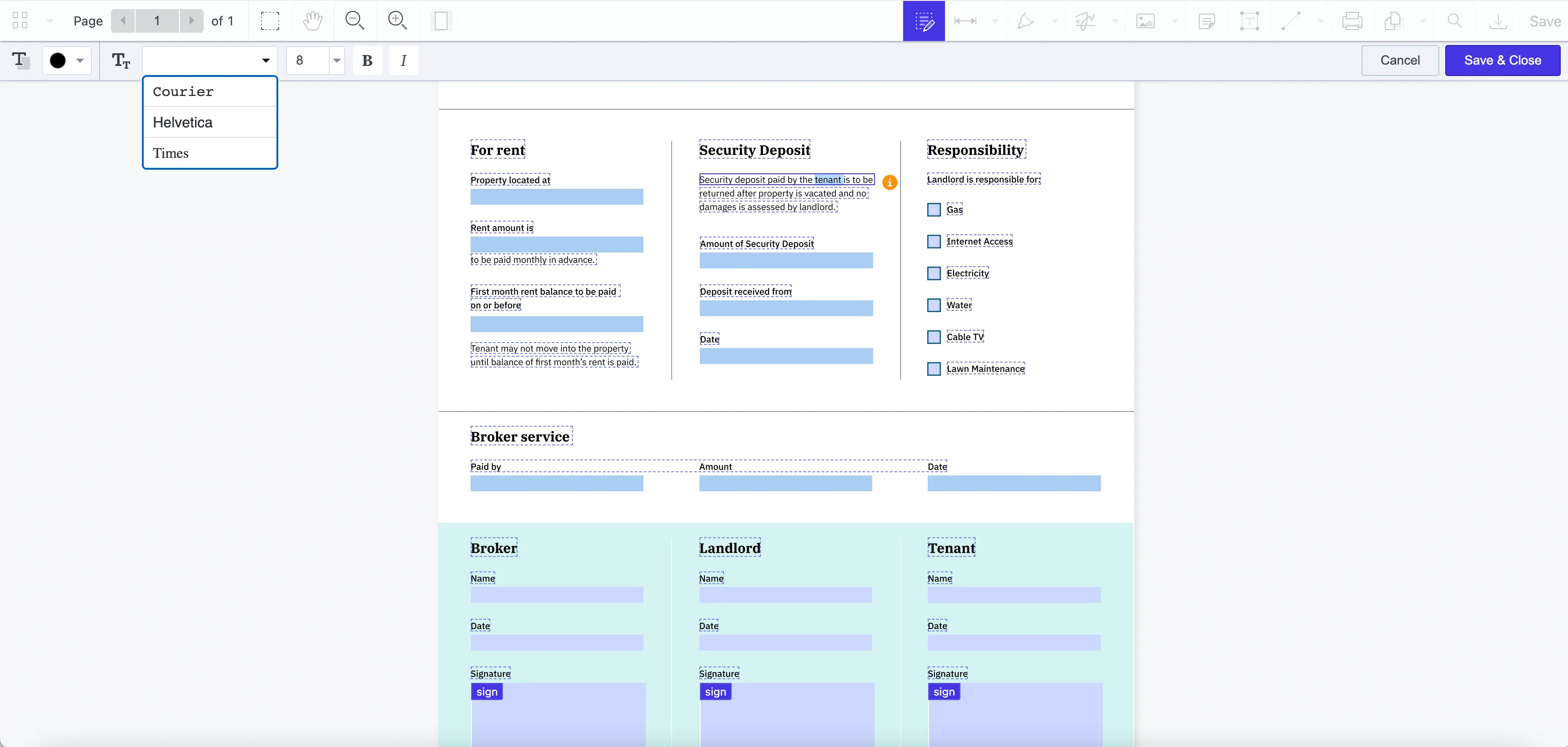The width and height of the screenshot is (1568, 747).
Task: Click the download icon
Action: click(1498, 20)
